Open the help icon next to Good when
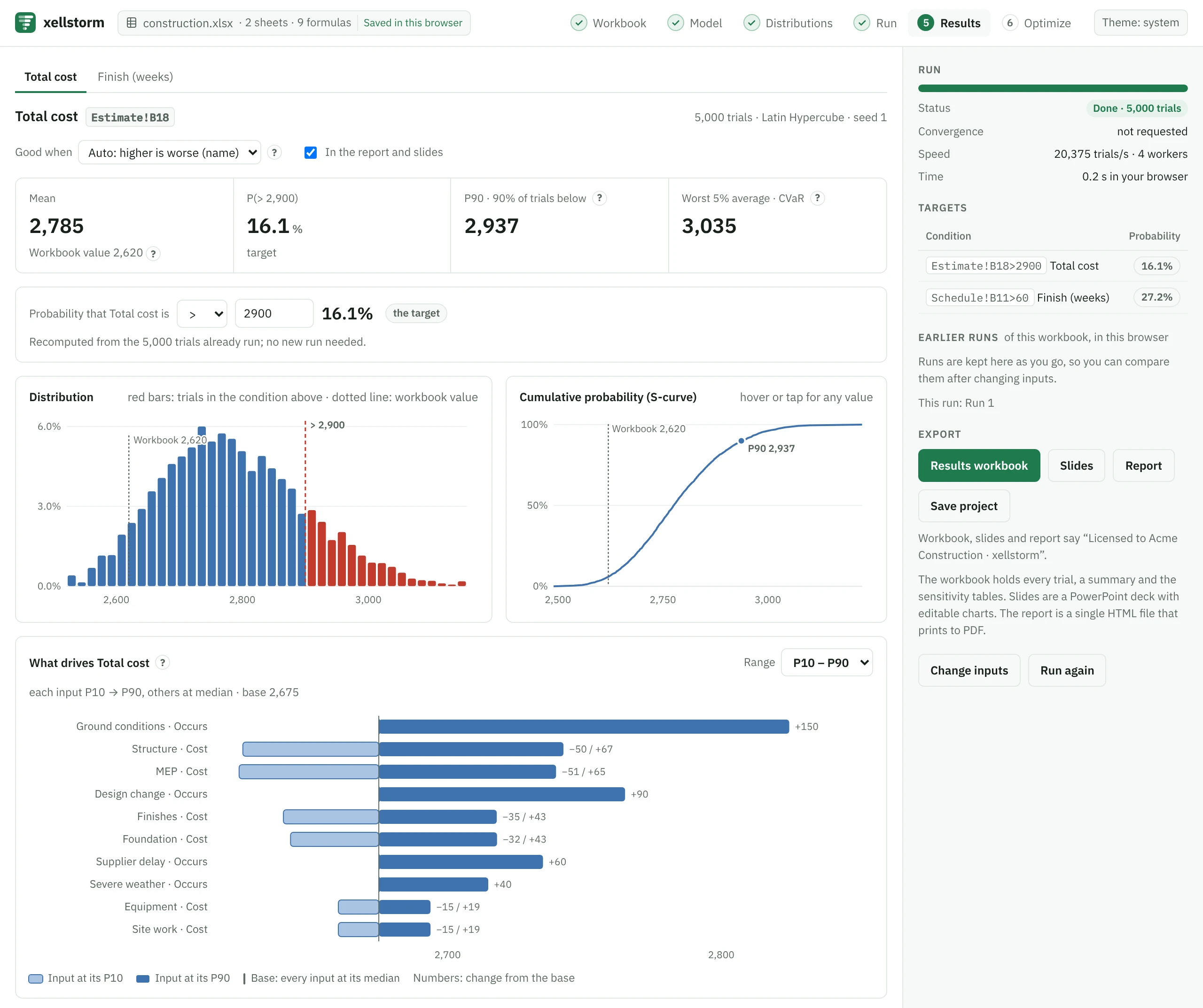 (274, 152)
